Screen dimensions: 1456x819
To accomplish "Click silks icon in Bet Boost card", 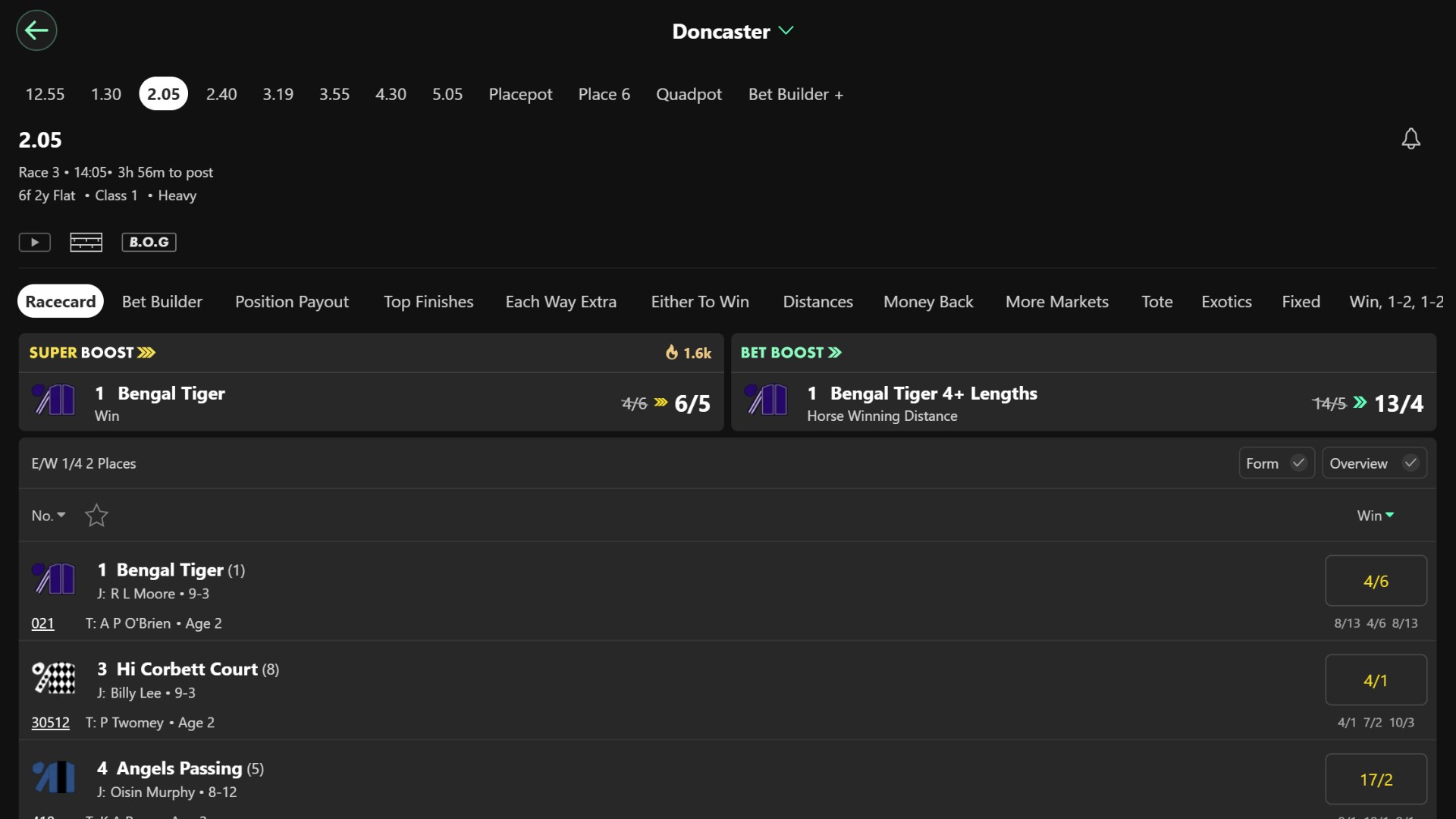I will click(766, 400).
